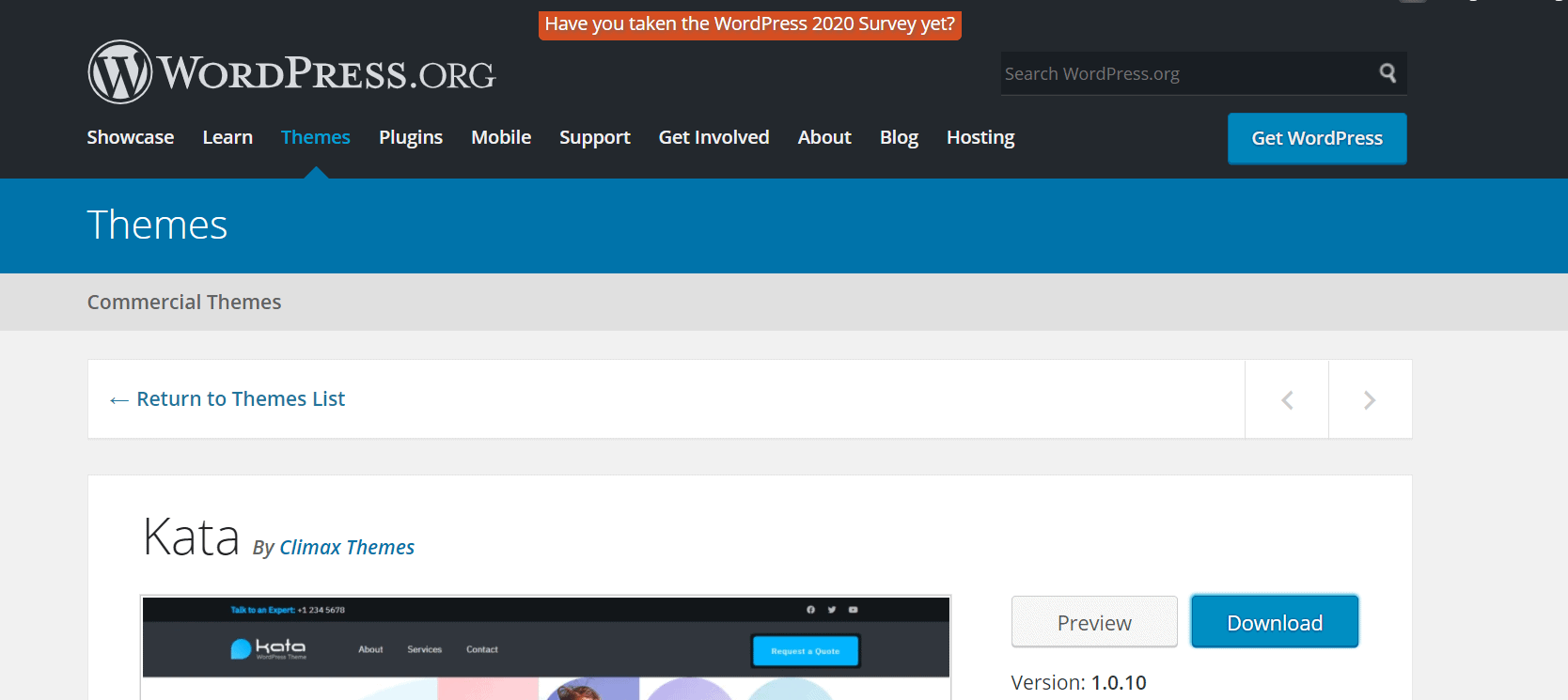Click Kata logo in theme screenshot

pyautogui.click(x=269, y=649)
